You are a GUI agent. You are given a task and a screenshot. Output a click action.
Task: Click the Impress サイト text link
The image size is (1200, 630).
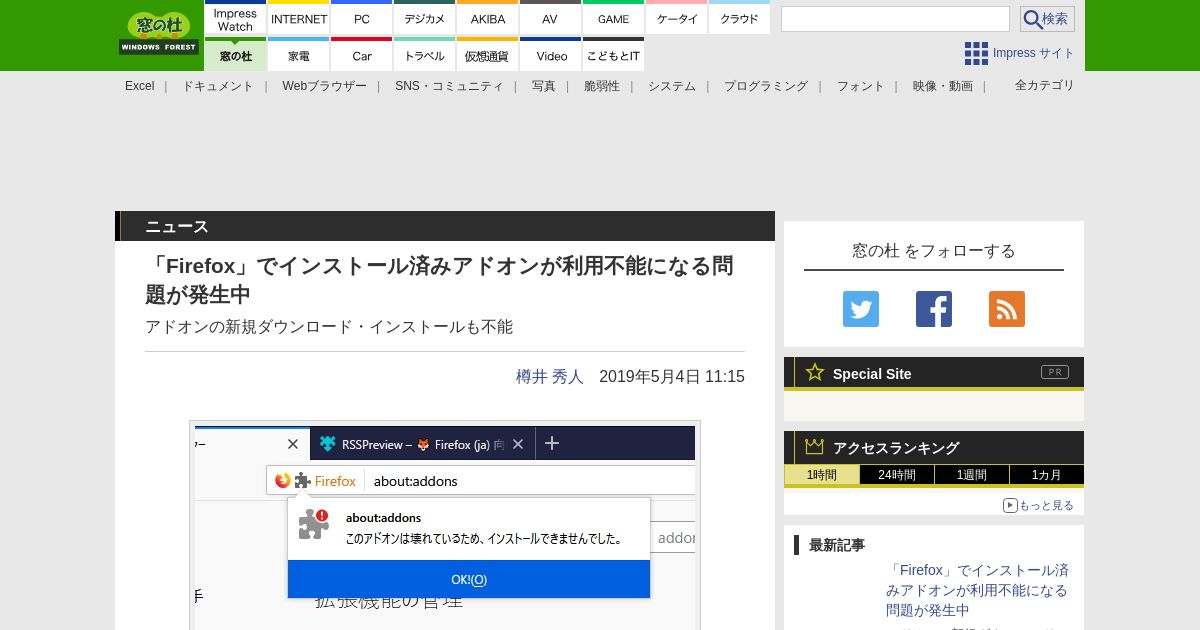(1034, 53)
